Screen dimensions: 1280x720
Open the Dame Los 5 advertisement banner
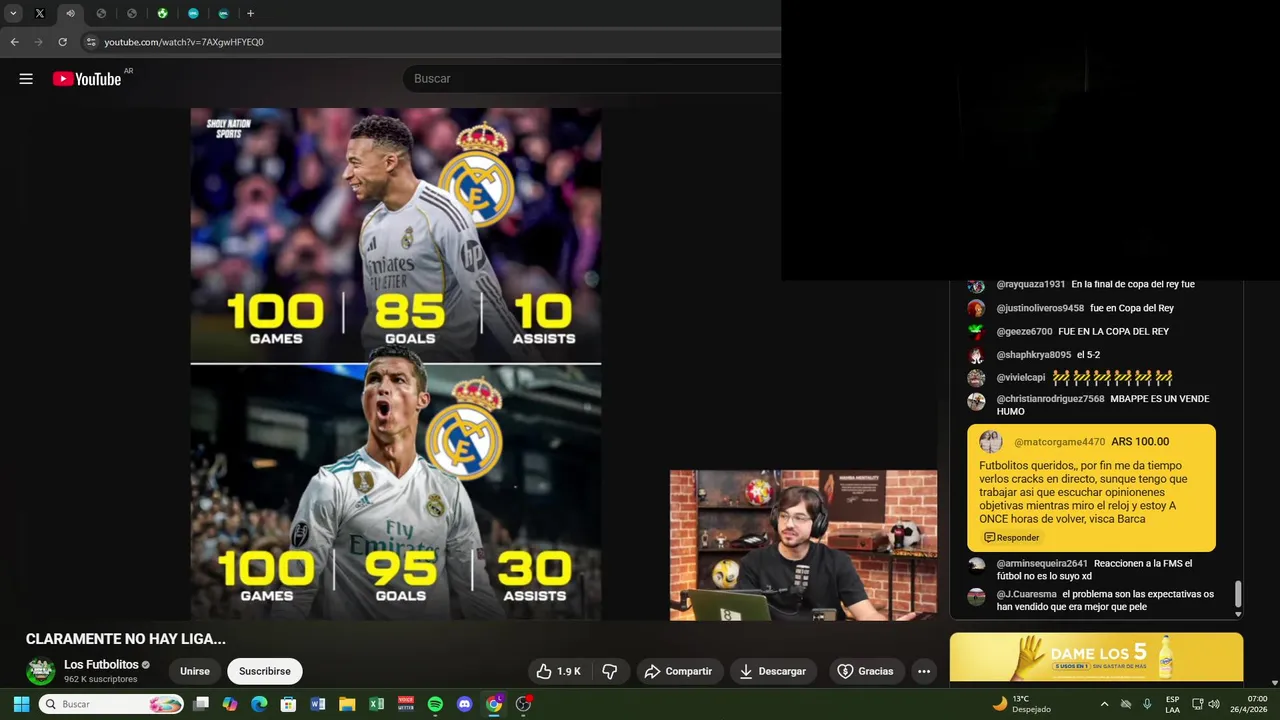coord(1096,657)
